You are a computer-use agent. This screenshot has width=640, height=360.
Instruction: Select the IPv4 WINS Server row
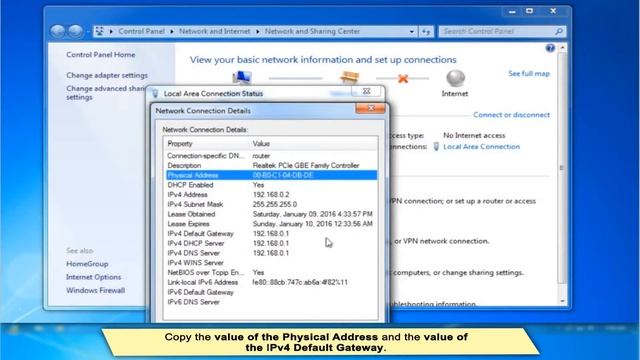click(271, 263)
